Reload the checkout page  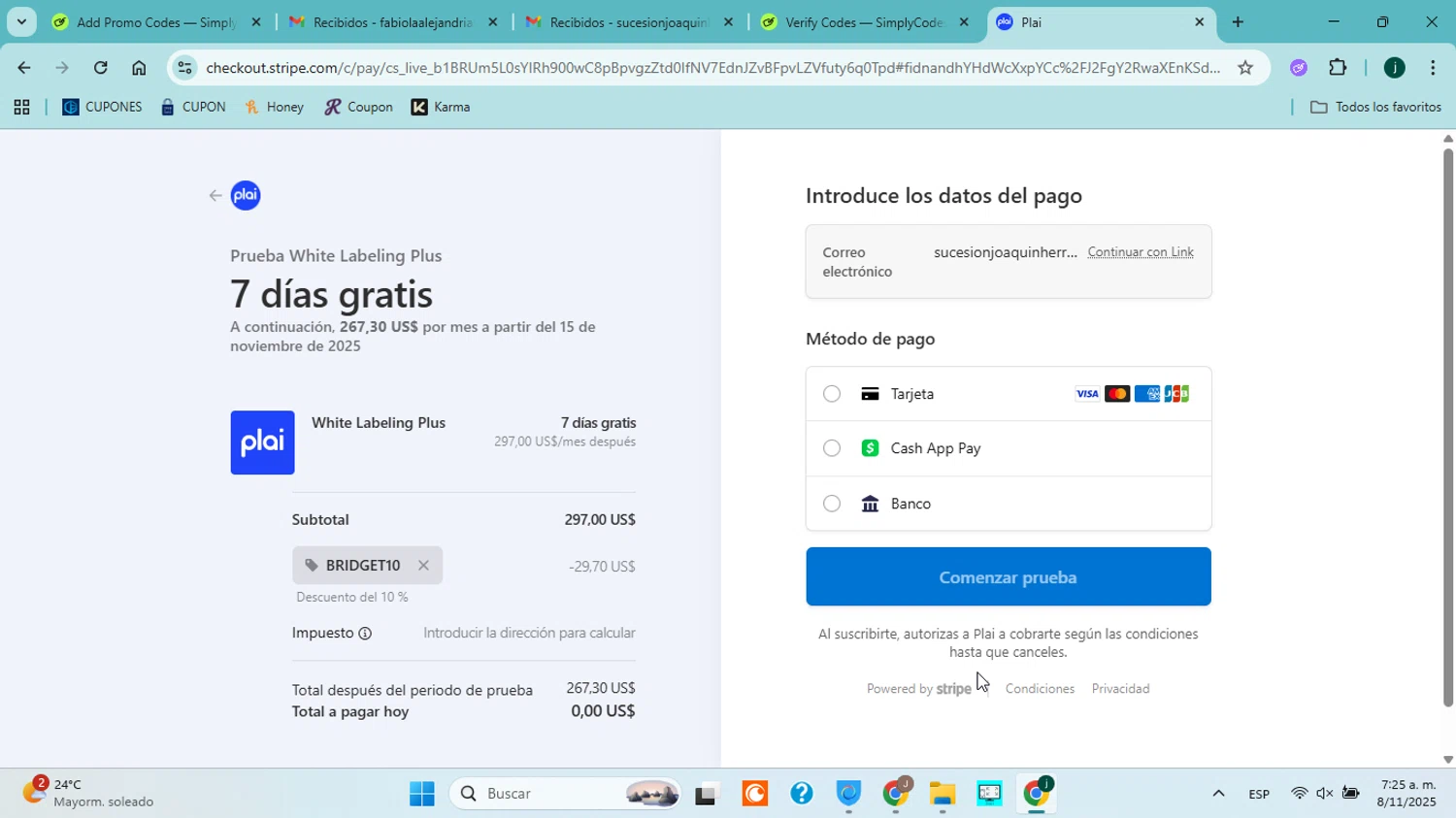[x=100, y=68]
